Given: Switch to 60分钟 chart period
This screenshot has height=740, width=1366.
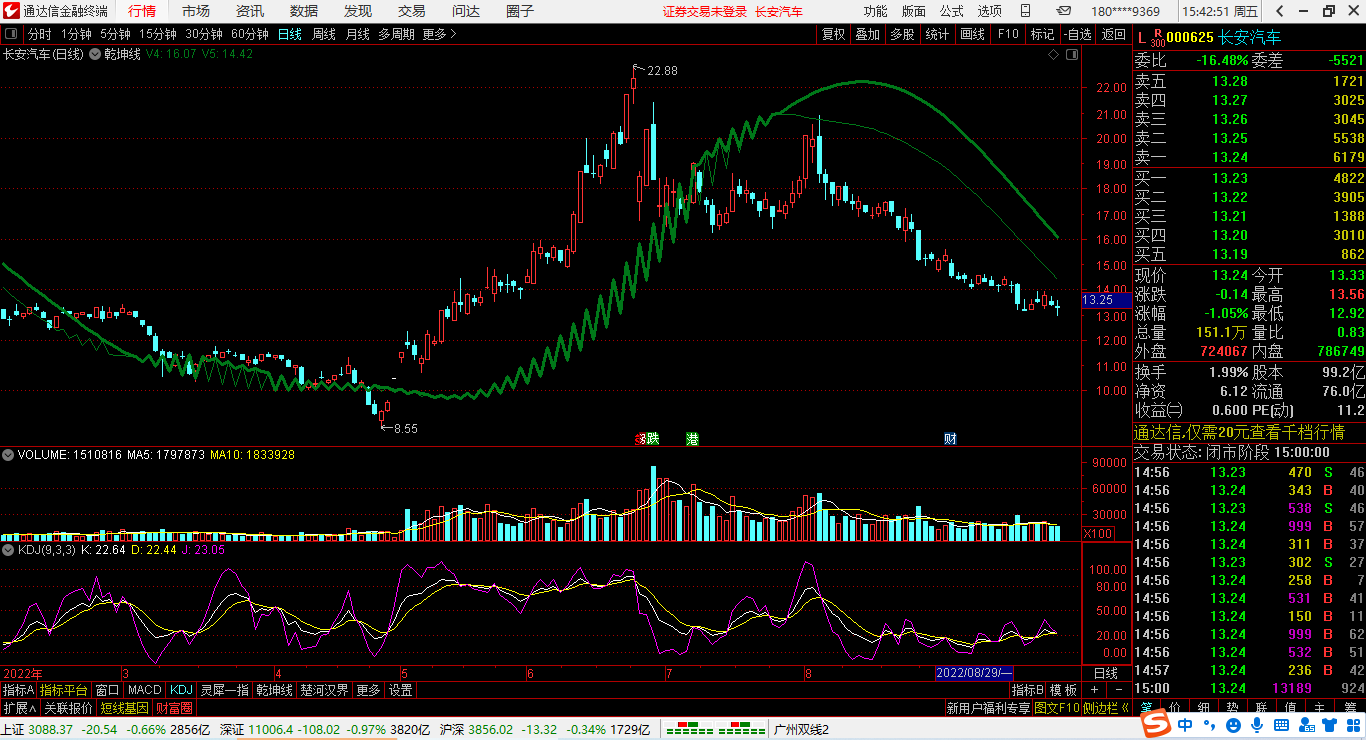Looking at the screenshot, I should coord(250,34).
